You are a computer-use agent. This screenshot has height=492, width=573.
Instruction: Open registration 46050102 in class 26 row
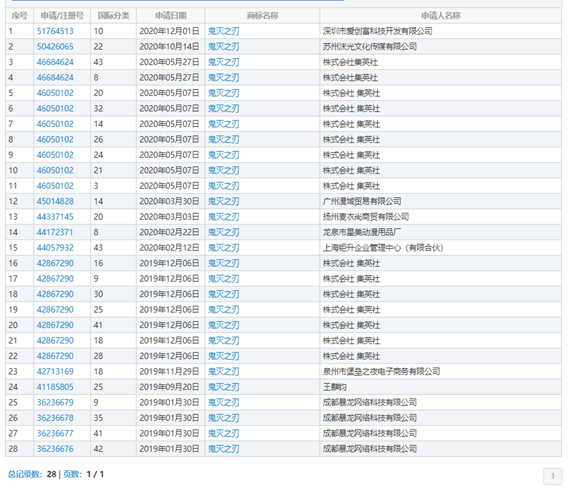pos(55,140)
